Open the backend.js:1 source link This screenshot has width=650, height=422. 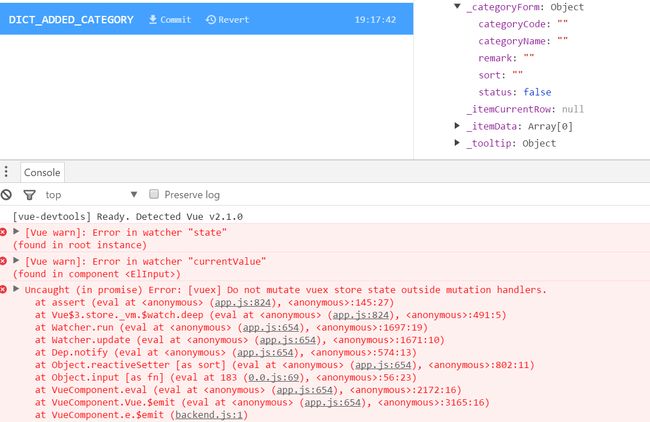click(209, 415)
